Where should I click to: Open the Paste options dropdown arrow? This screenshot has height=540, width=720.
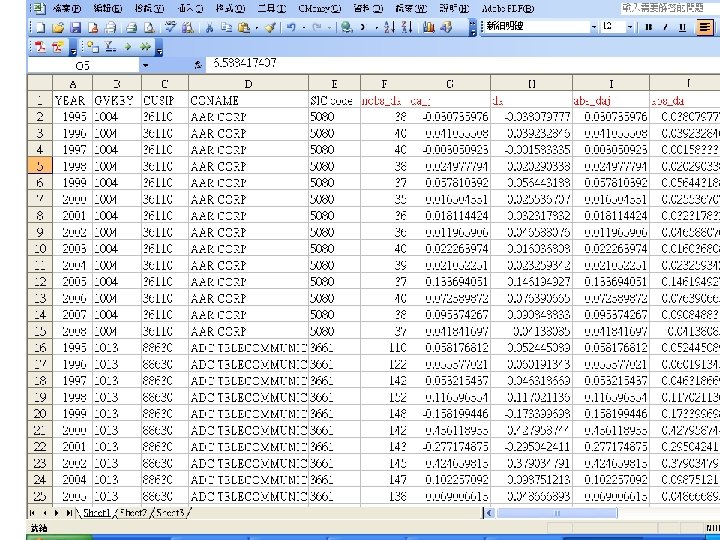pyautogui.click(x=256, y=28)
